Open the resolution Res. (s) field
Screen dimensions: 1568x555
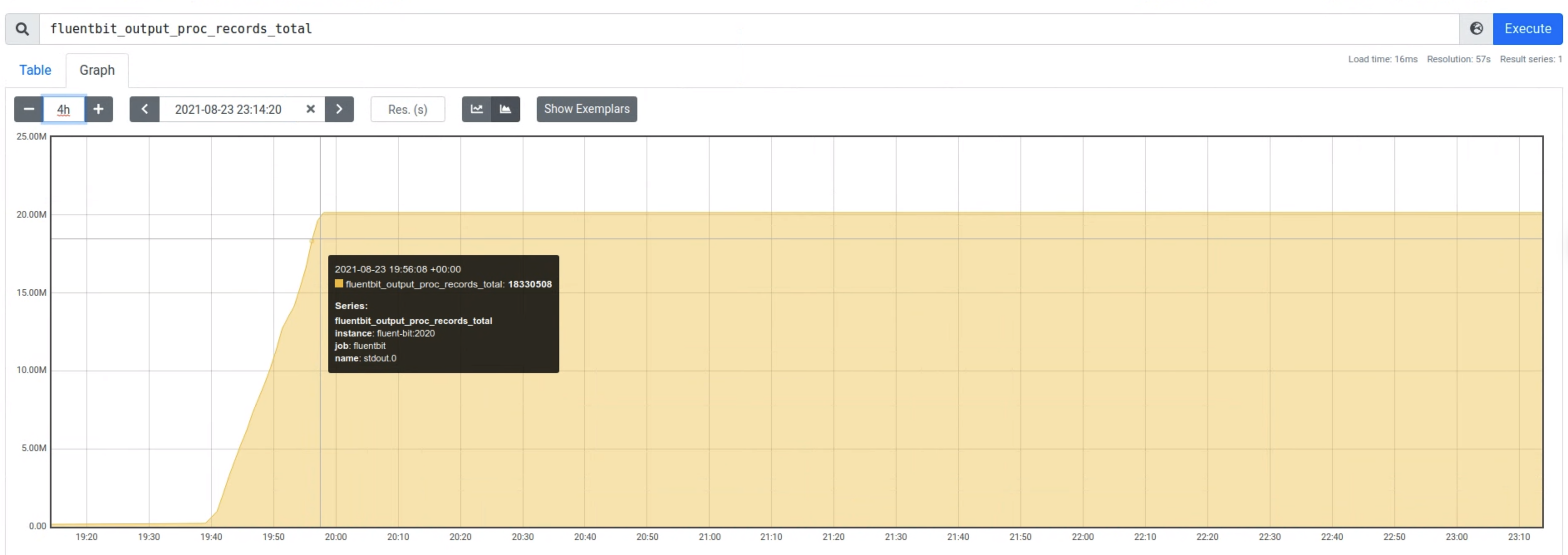point(407,109)
